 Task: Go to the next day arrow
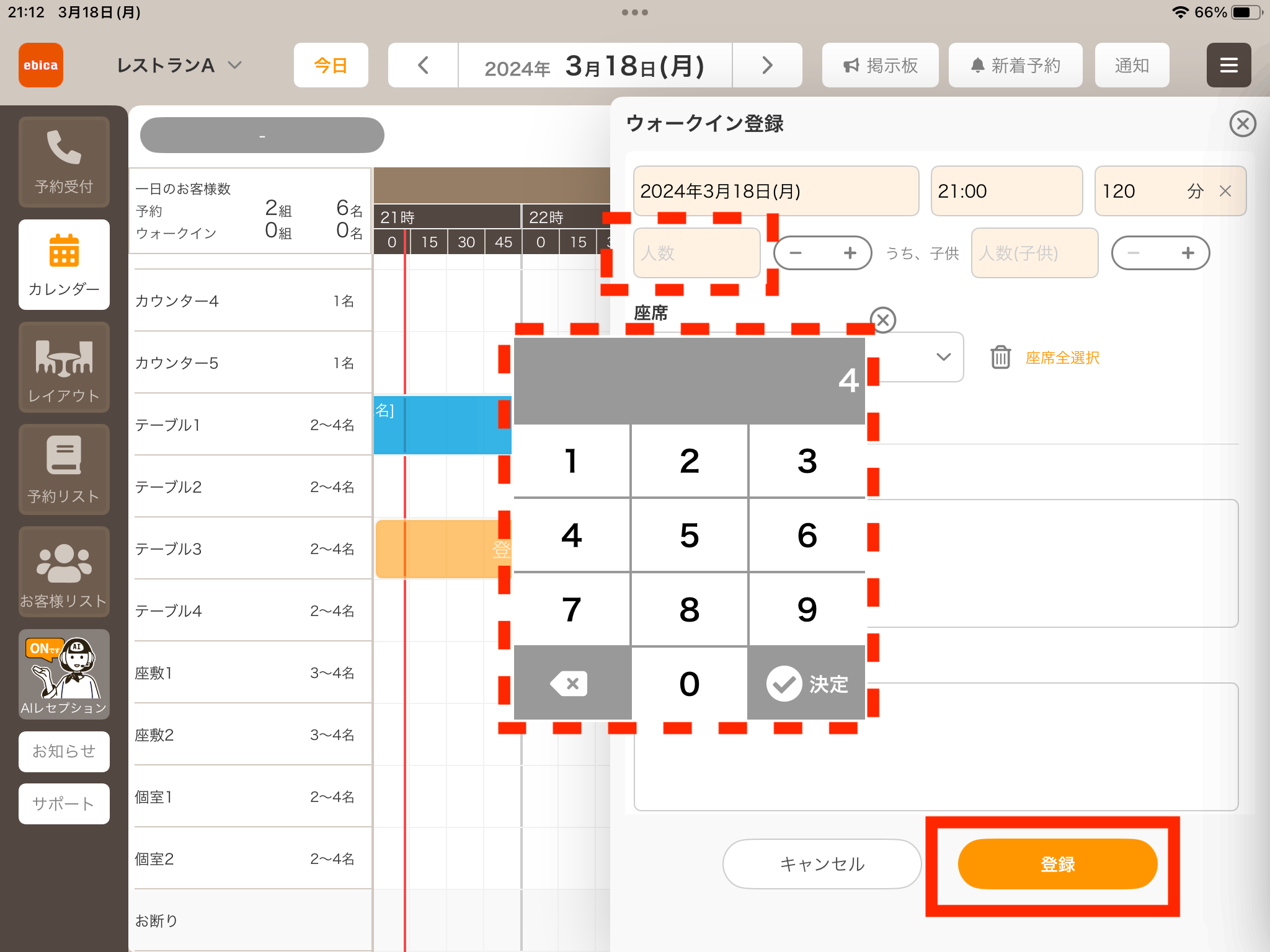pos(768,65)
